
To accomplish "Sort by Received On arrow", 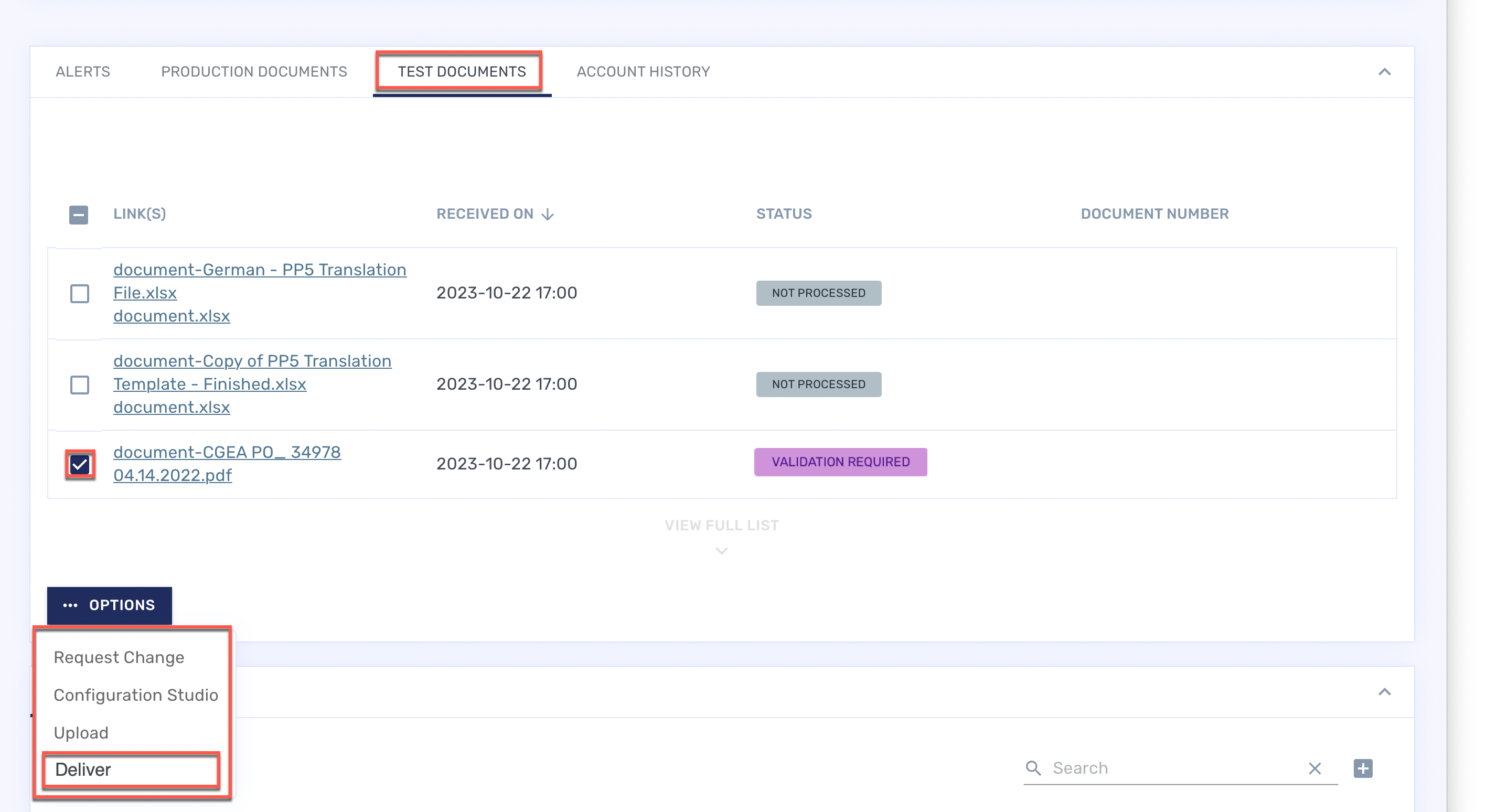I will 548,215.
